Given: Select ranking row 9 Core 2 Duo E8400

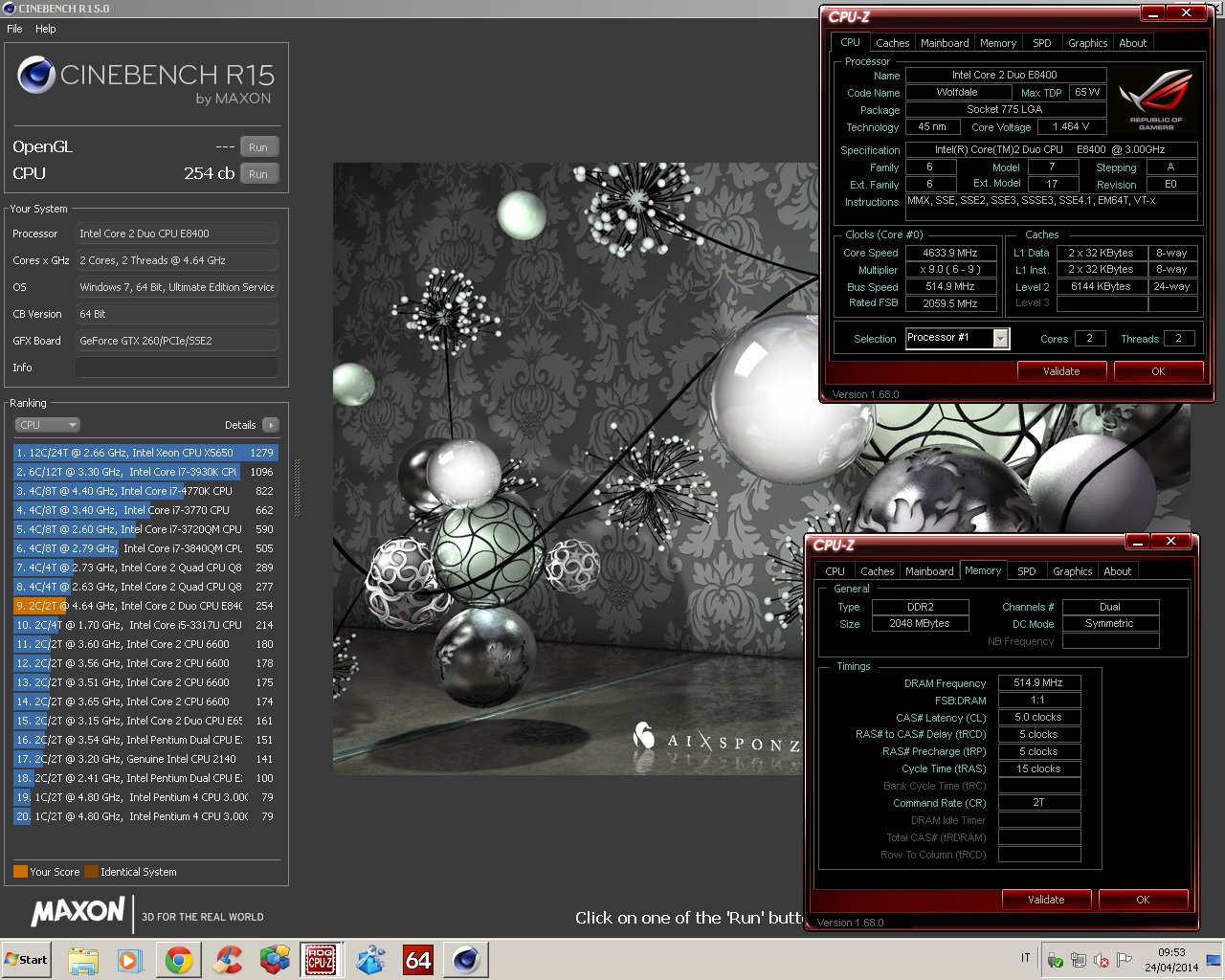Looking at the screenshot, I should (x=145, y=606).
